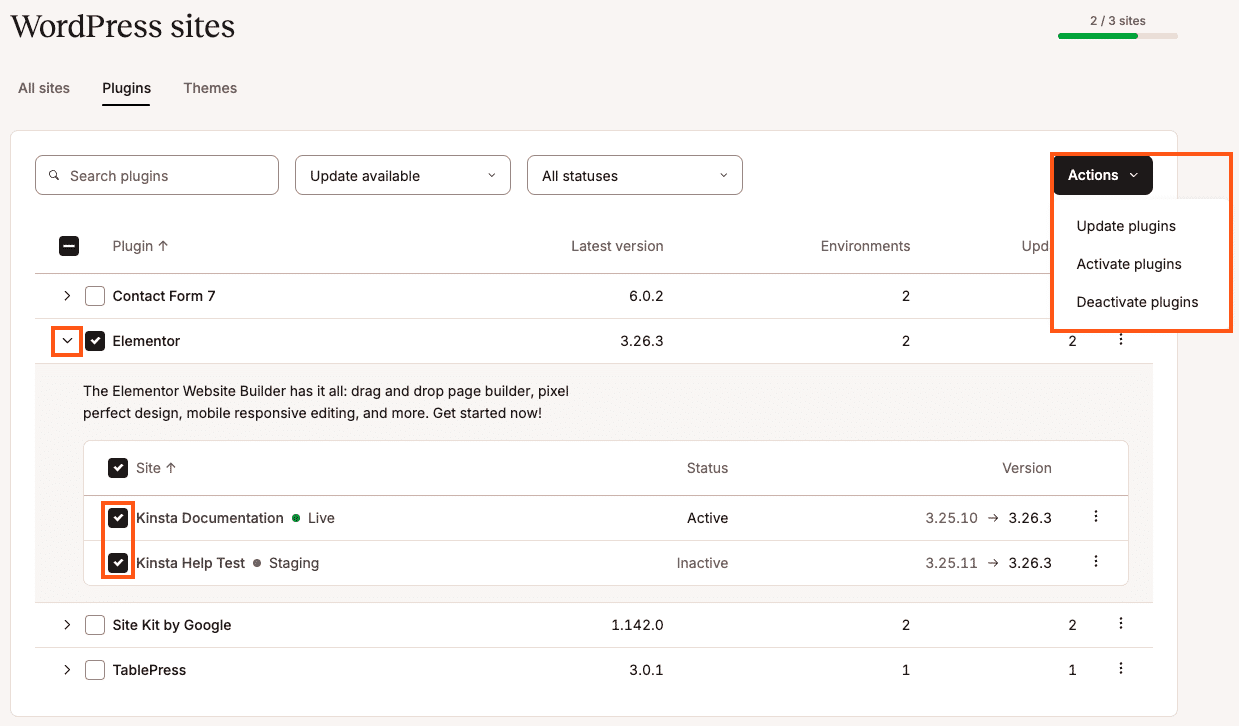Click version 6.0.2 for Contact Form 7
The image size is (1239, 726).
tap(646, 296)
